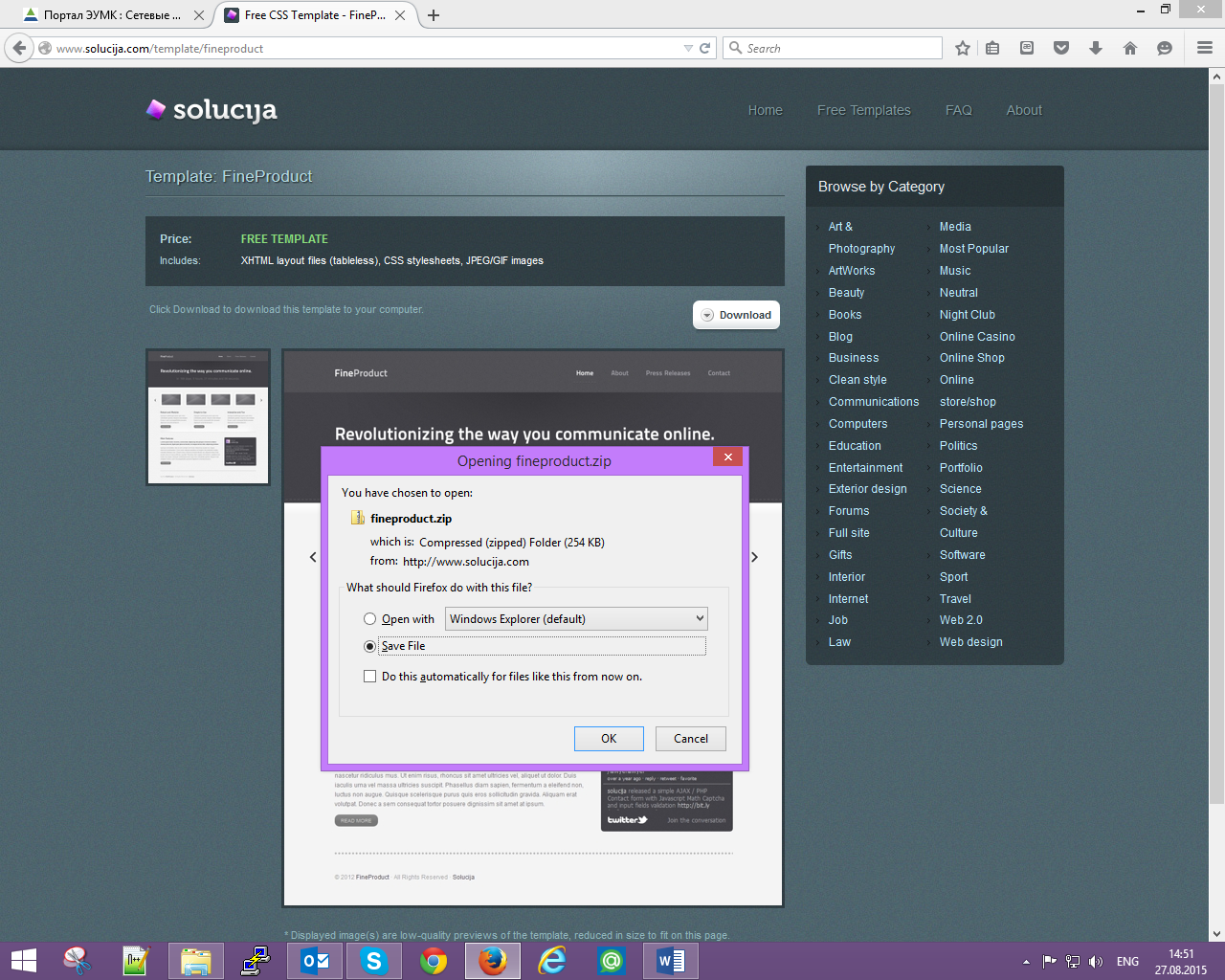Open Windows Start button
The width and height of the screenshot is (1225, 980).
(x=23, y=961)
